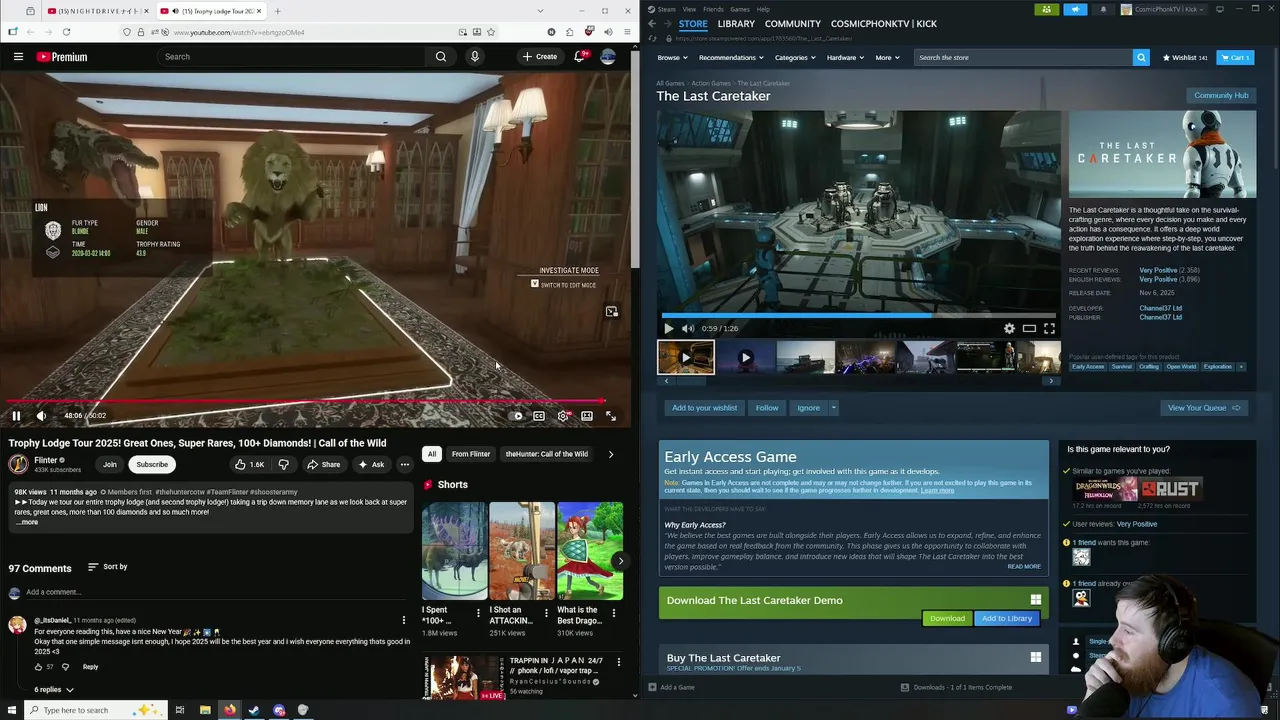Open more actions ellipsis under video
Screen dimensions: 1280x720
[404, 464]
